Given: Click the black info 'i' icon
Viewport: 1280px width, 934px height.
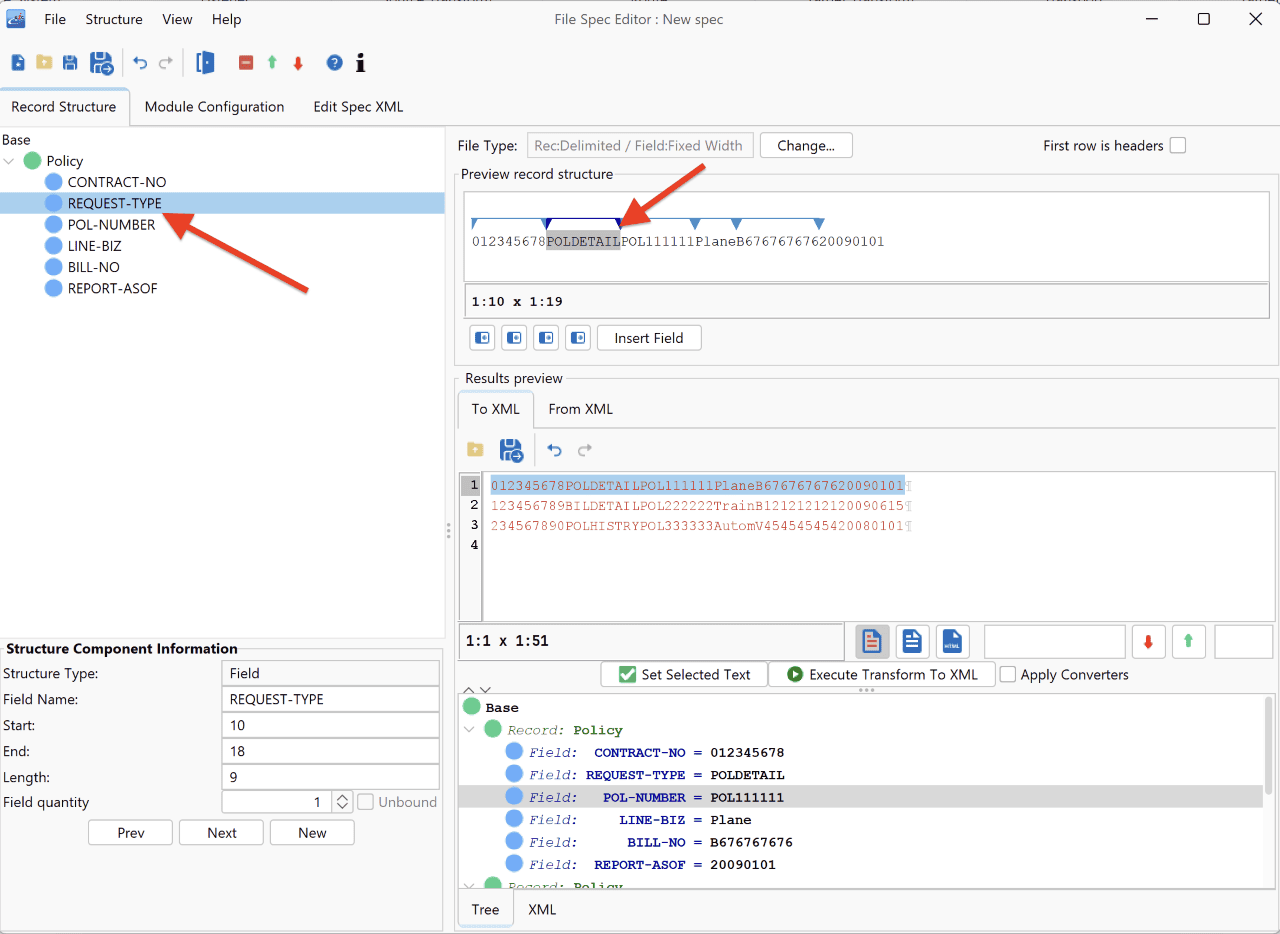Looking at the screenshot, I should (361, 63).
